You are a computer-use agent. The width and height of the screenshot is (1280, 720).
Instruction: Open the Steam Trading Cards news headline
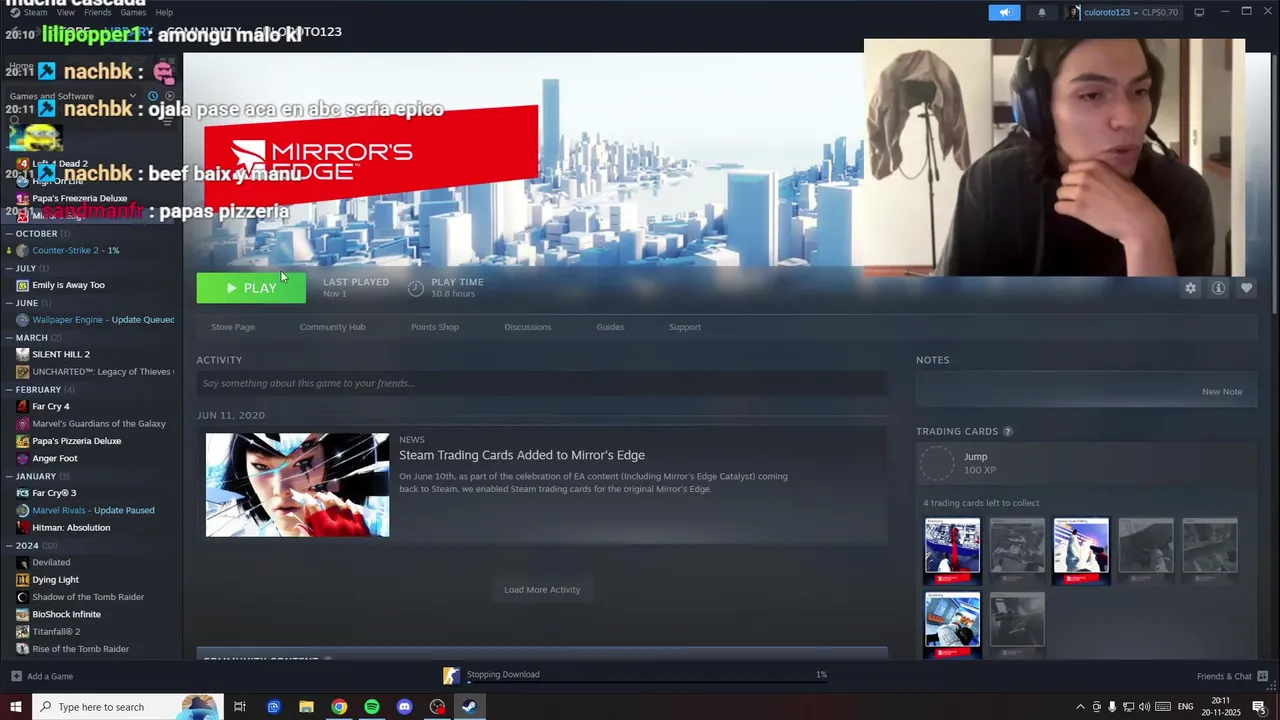pyautogui.click(x=522, y=455)
